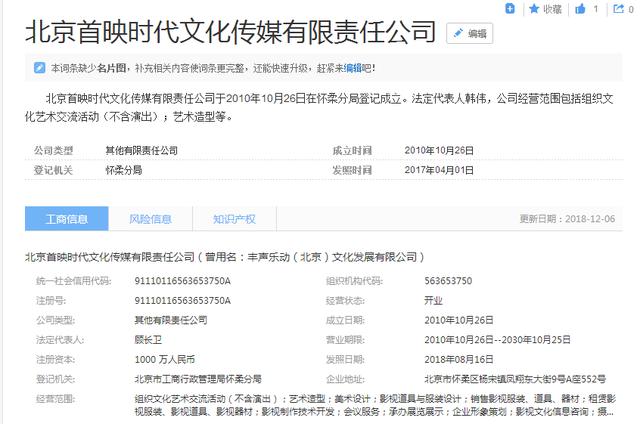
Task: Click the 更新日期：2018-12-06 text
Action: point(567,219)
